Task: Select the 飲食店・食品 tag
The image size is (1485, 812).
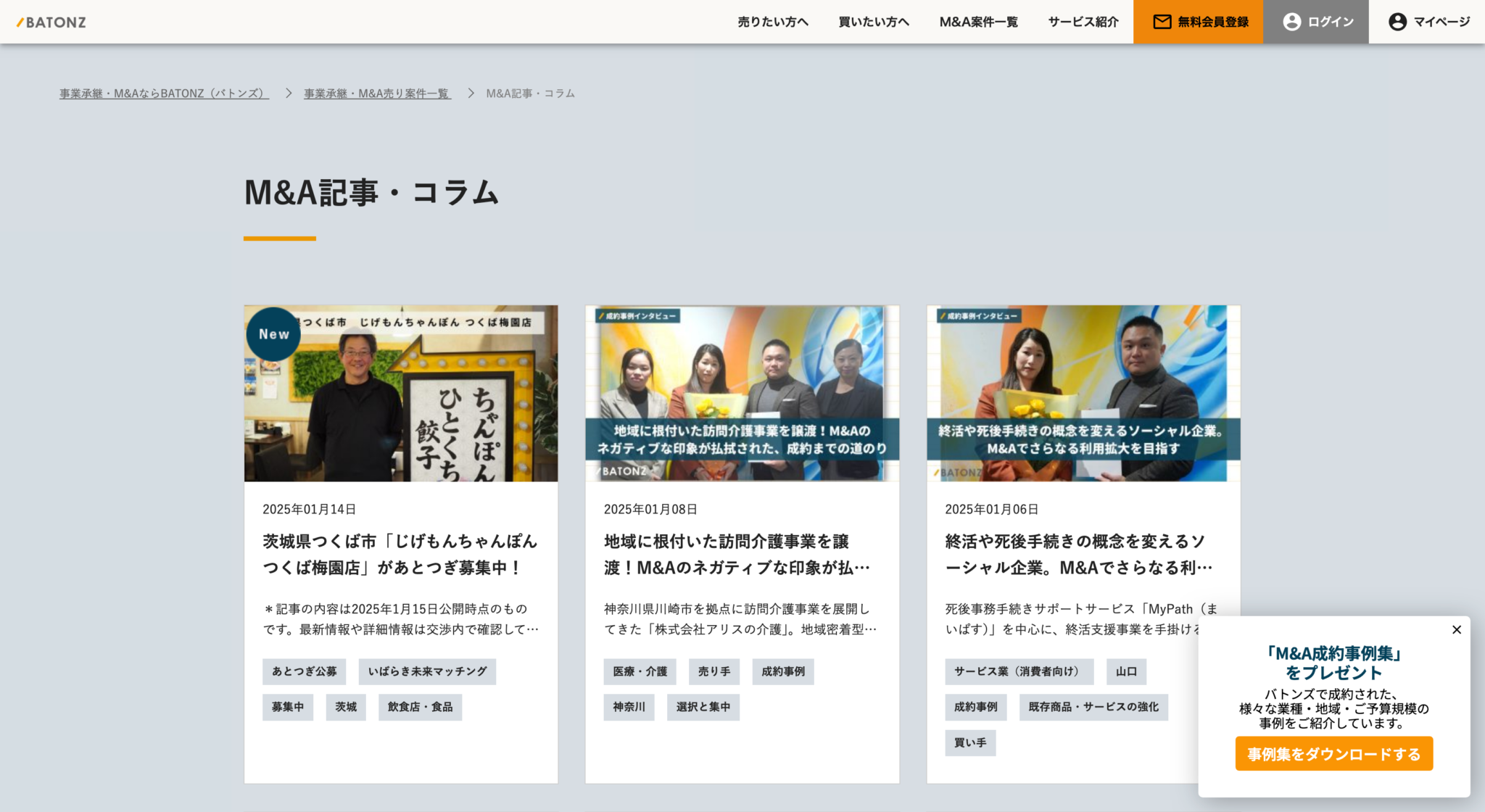Action: click(x=420, y=707)
